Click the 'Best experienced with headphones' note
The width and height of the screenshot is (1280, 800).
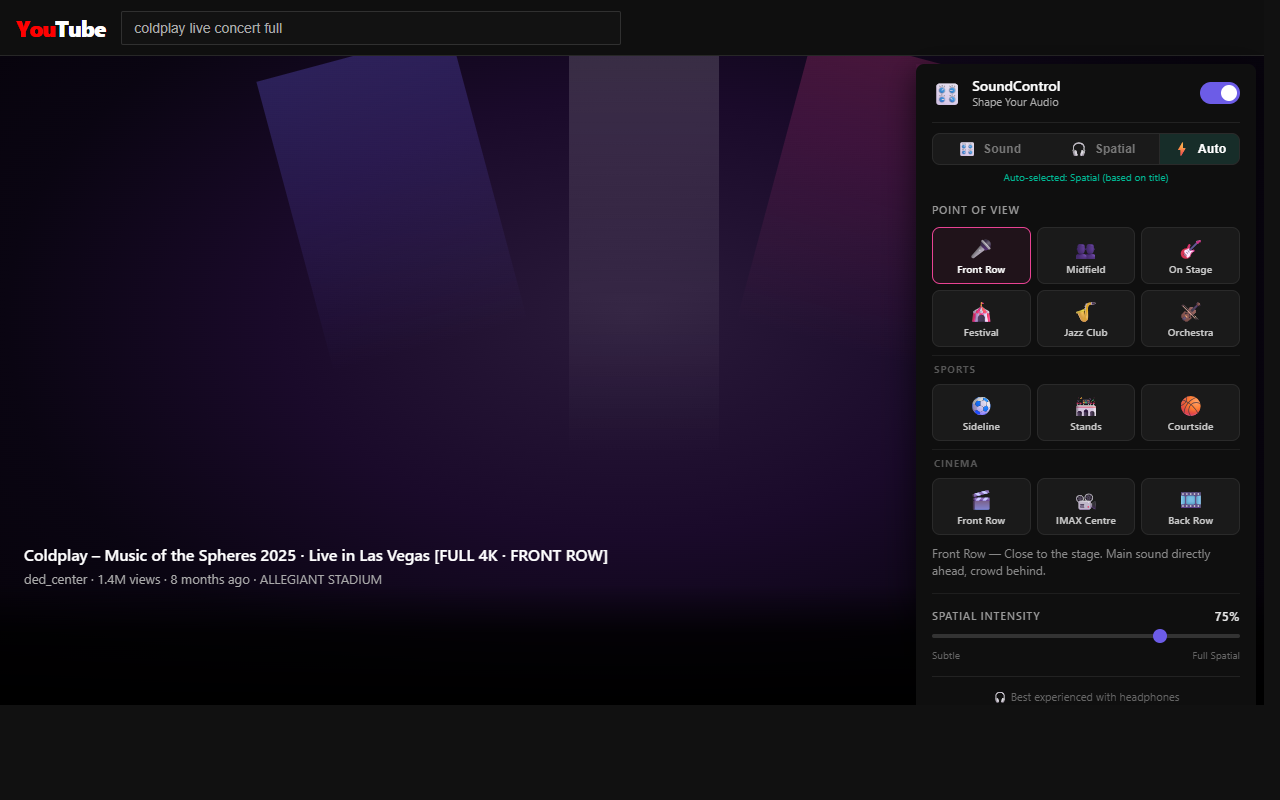1086,697
